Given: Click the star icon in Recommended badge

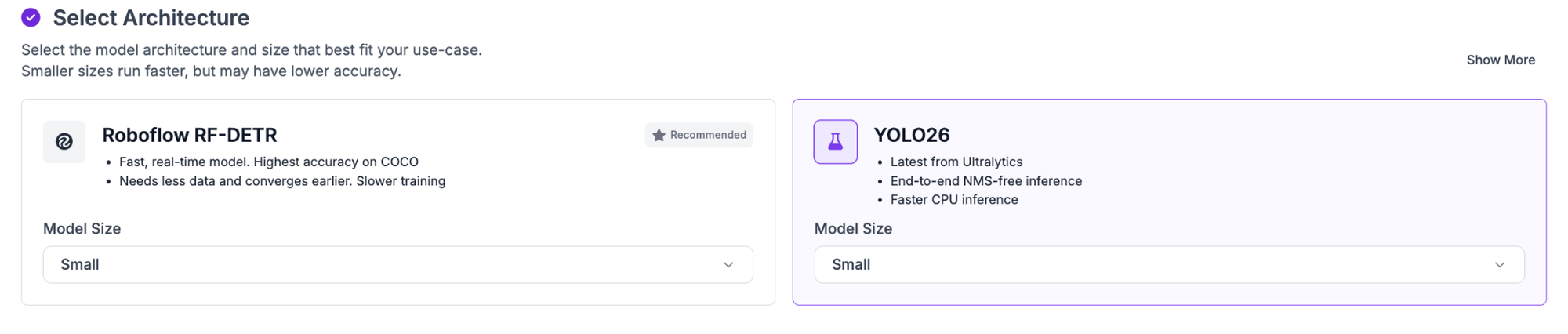Looking at the screenshot, I should pyautogui.click(x=659, y=135).
